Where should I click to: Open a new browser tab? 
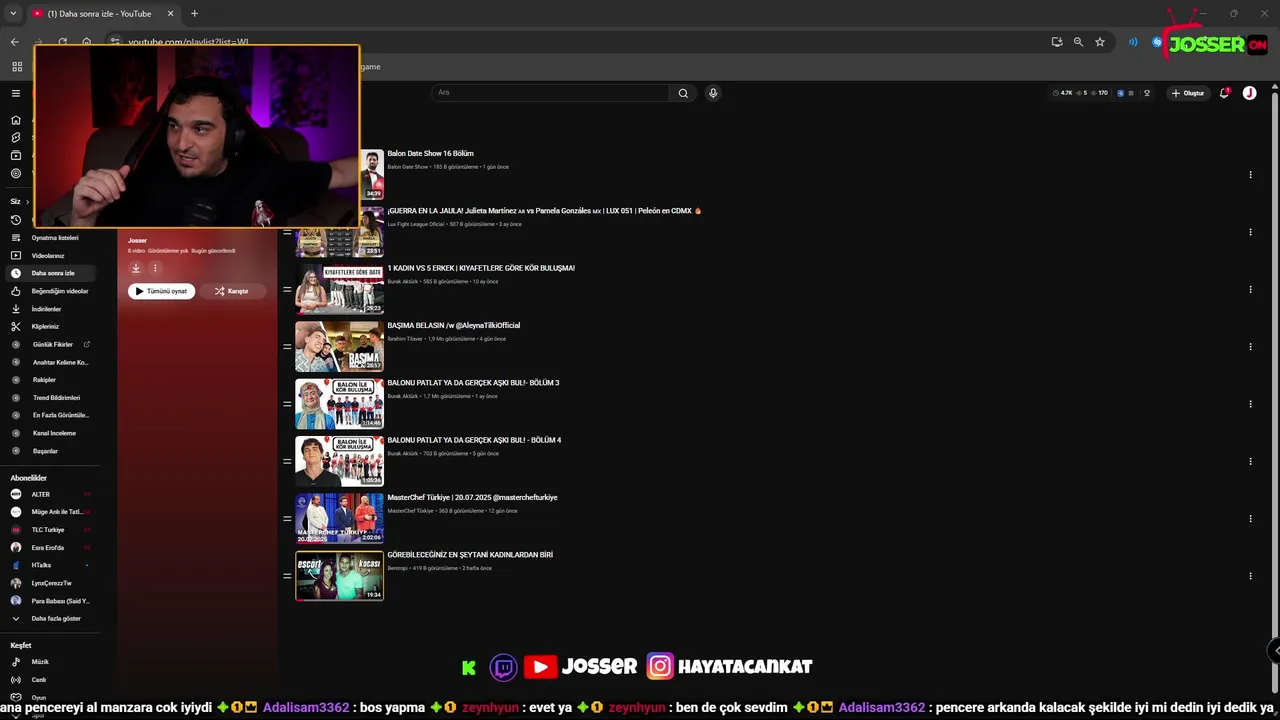194,13
